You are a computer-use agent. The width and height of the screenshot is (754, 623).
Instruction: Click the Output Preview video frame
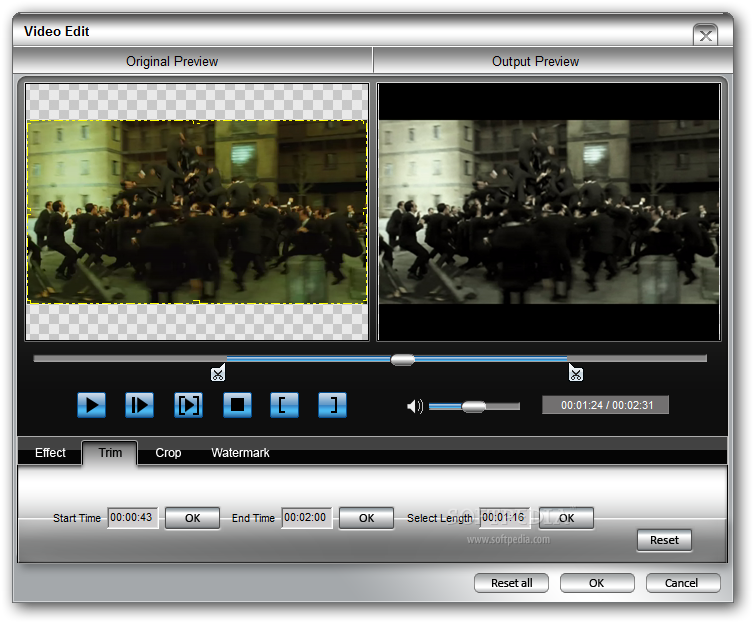pos(549,212)
